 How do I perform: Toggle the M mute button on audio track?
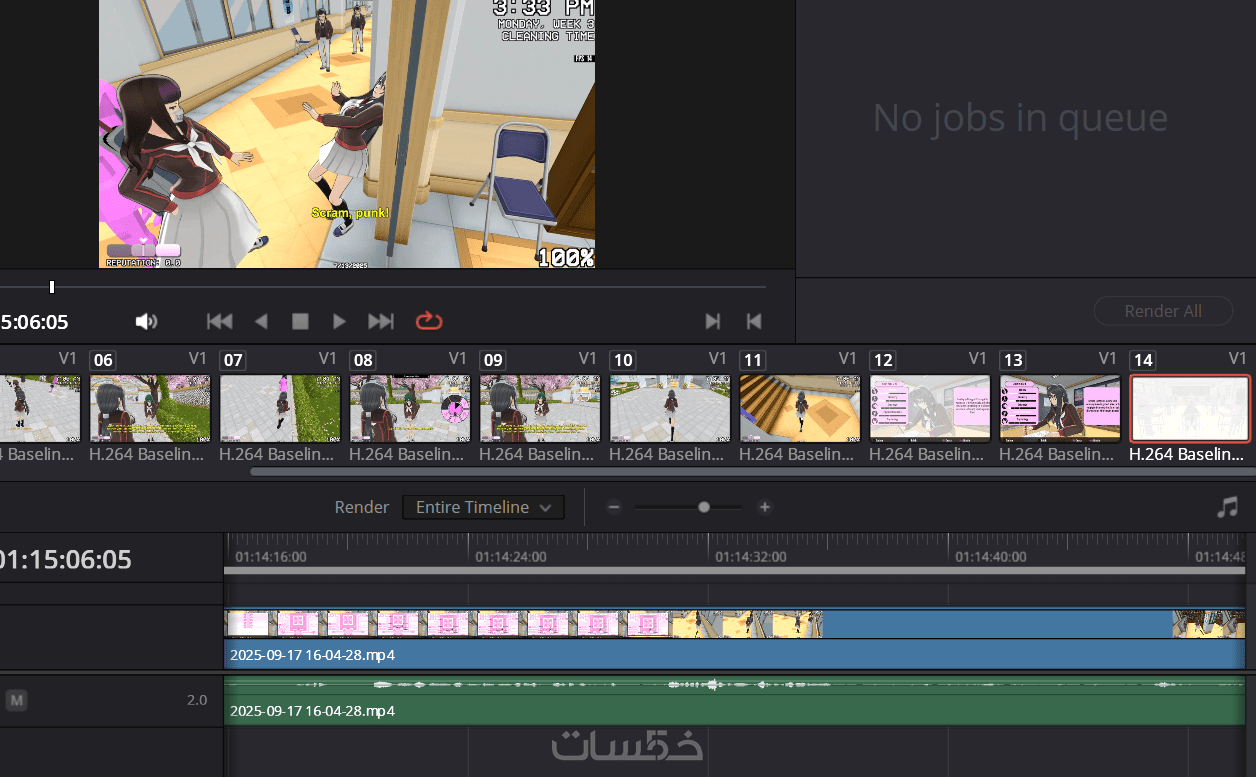[16, 700]
